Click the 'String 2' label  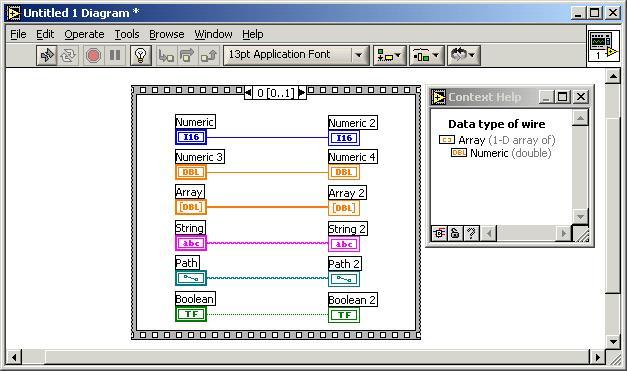[347, 229]
